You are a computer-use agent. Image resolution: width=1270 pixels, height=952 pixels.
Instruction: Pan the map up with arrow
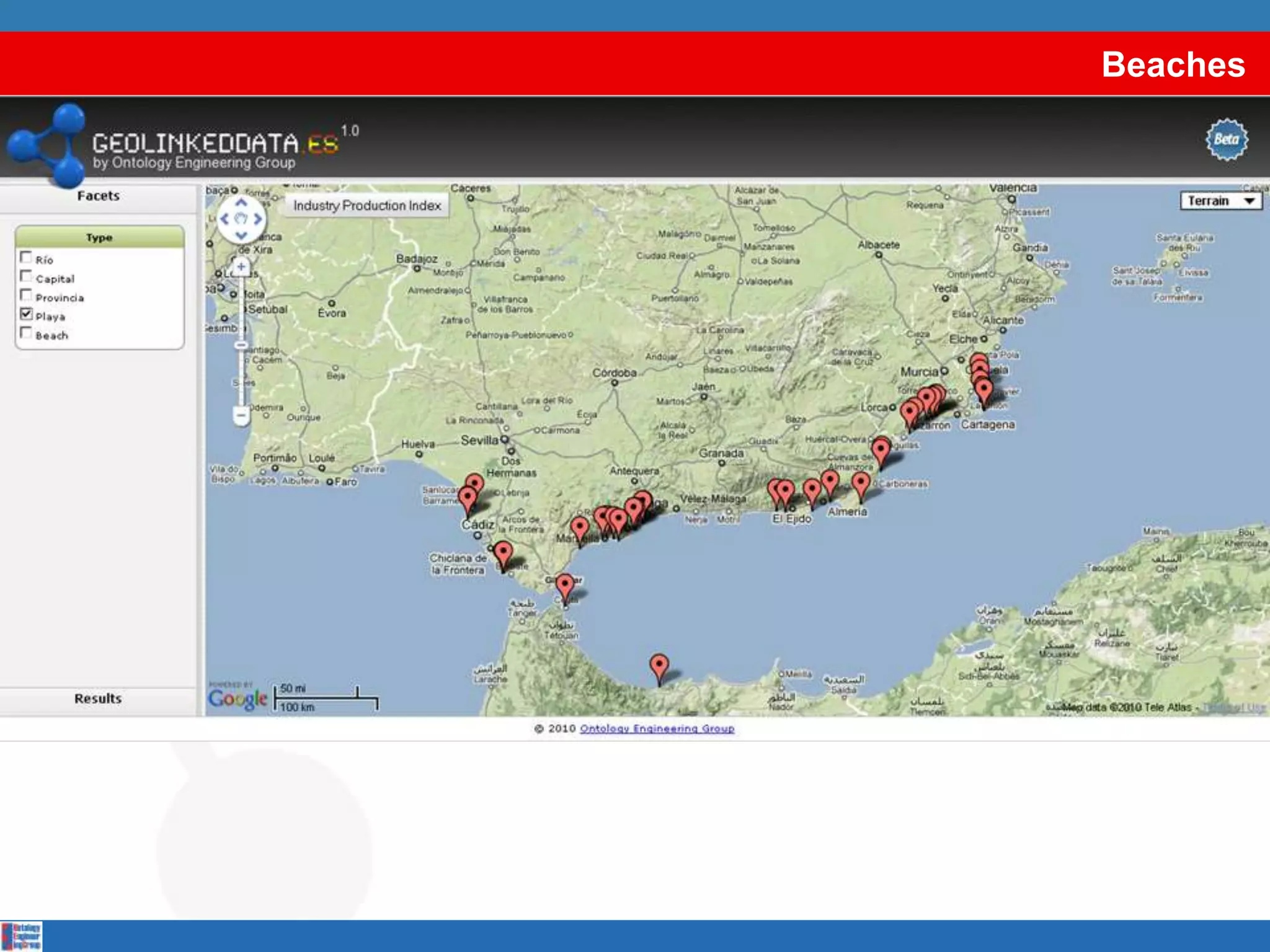[x=241, y=203]
